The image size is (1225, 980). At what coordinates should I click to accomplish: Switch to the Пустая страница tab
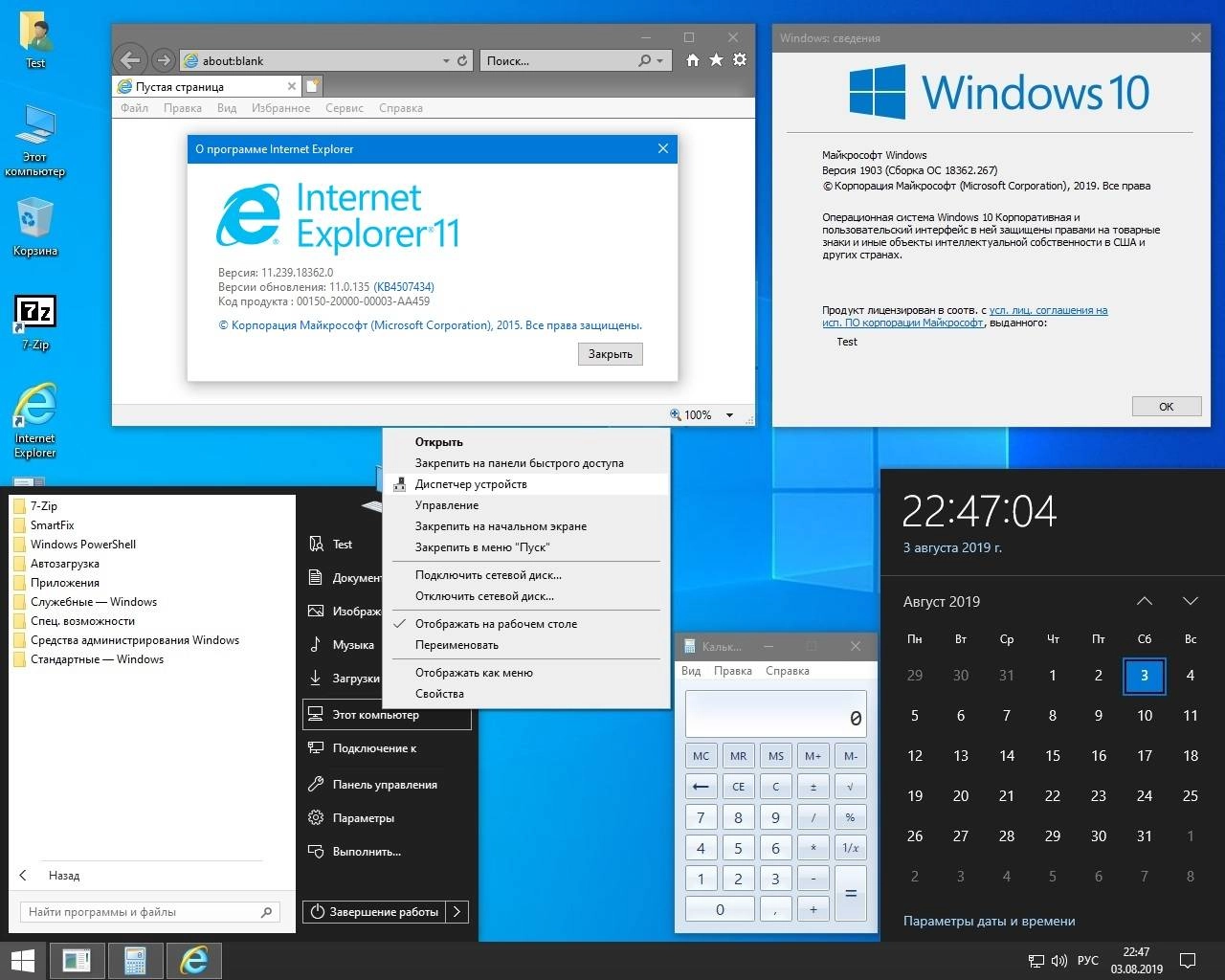pos(207,86)
